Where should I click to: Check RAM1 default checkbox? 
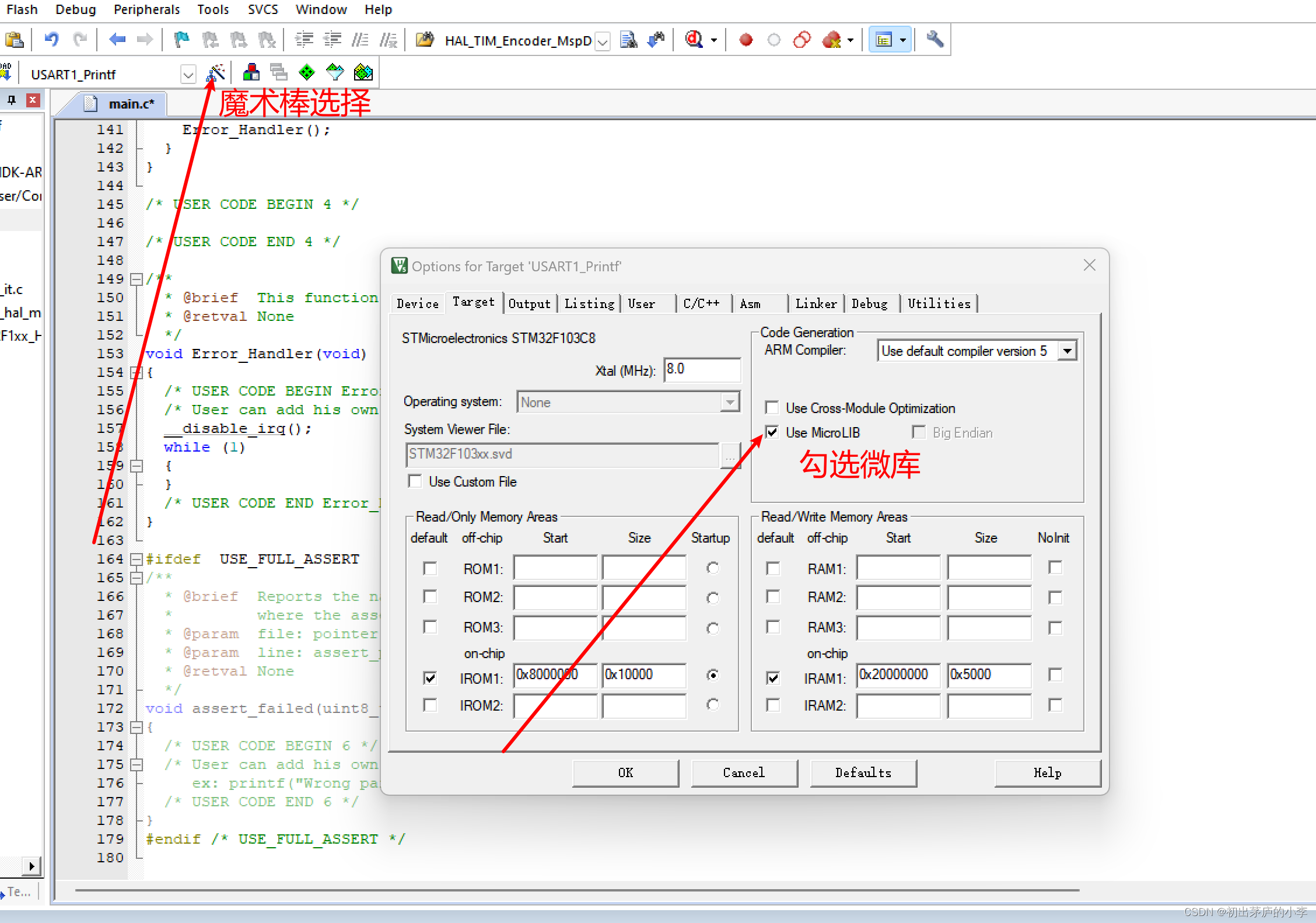click(773, 568)
